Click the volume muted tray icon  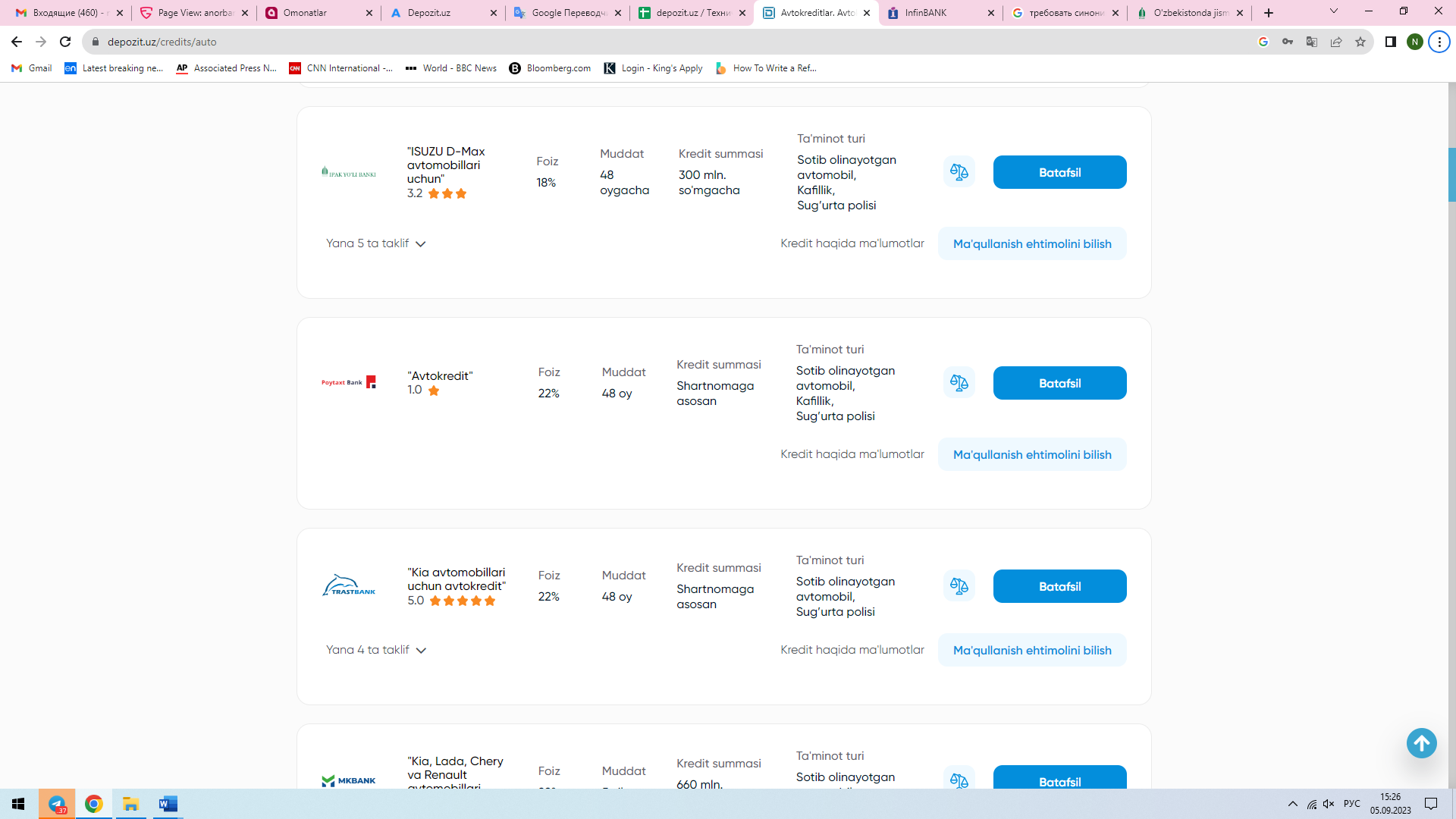[x=1329, y=804]
